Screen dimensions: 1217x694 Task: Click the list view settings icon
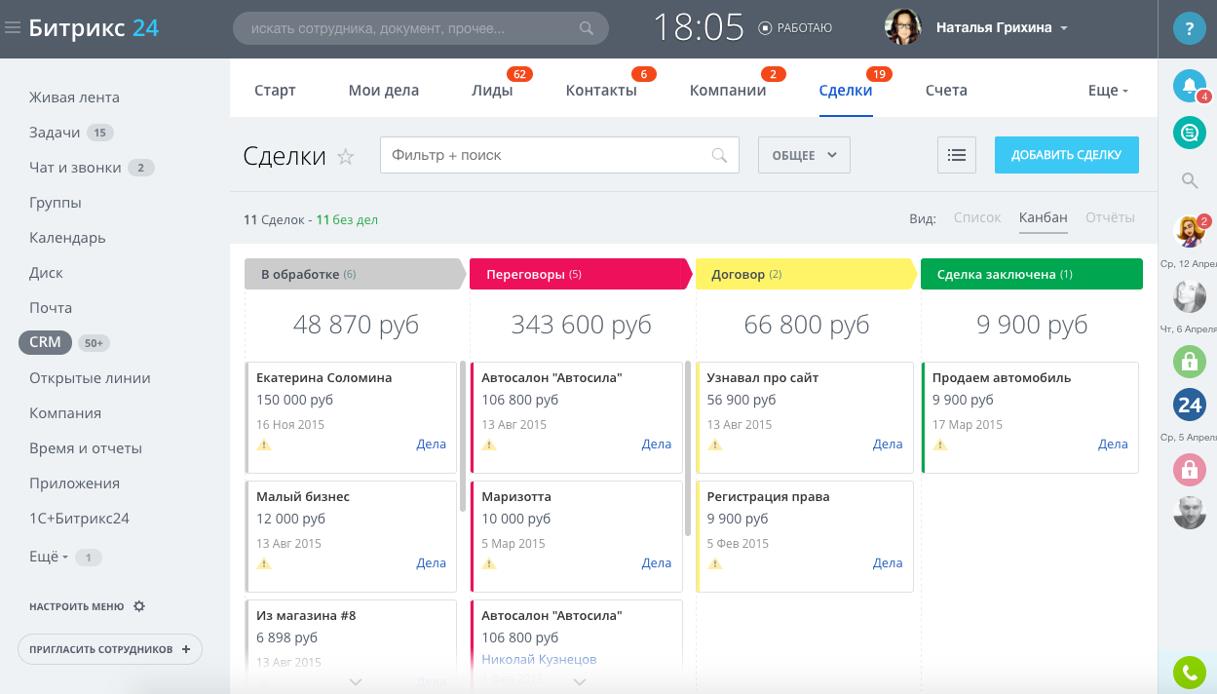click(x=956, y=155)
